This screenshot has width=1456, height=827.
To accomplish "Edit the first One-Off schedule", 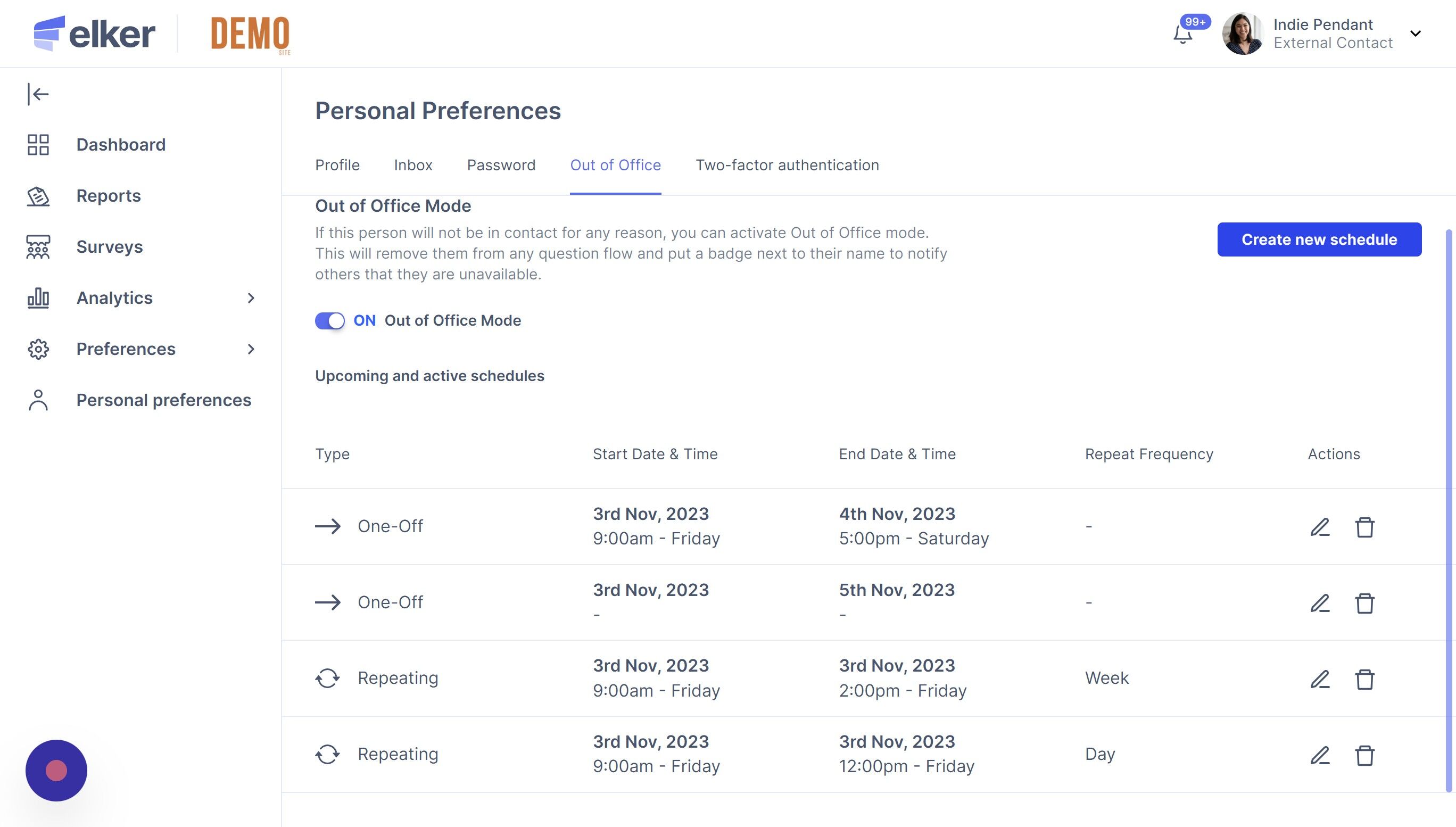I will (1320, 526).
